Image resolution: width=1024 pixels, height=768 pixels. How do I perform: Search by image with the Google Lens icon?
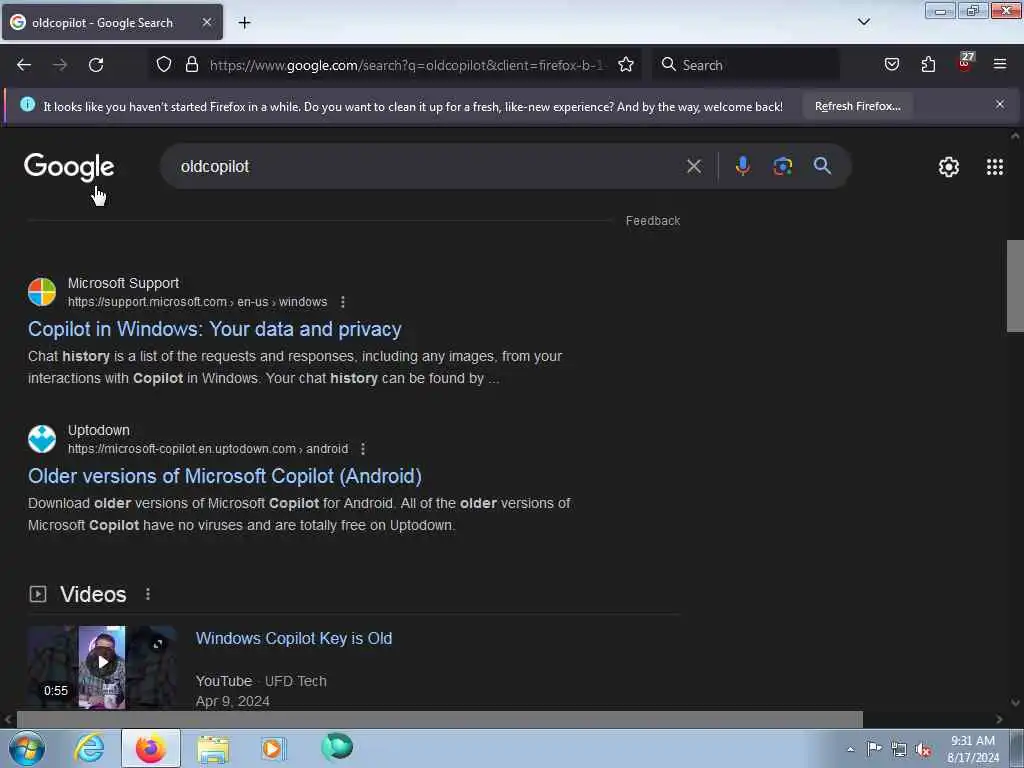782,166
